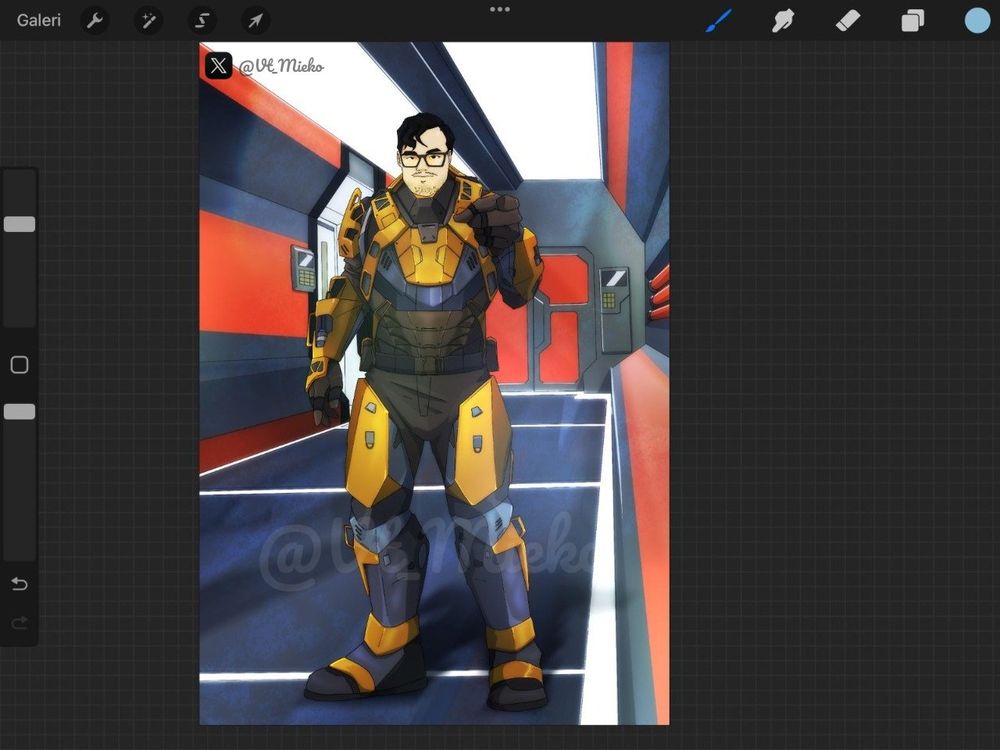This screenshot has width=1000, height=750.
Task: Open the Actions wrench menu
Action: pos(95,21)
